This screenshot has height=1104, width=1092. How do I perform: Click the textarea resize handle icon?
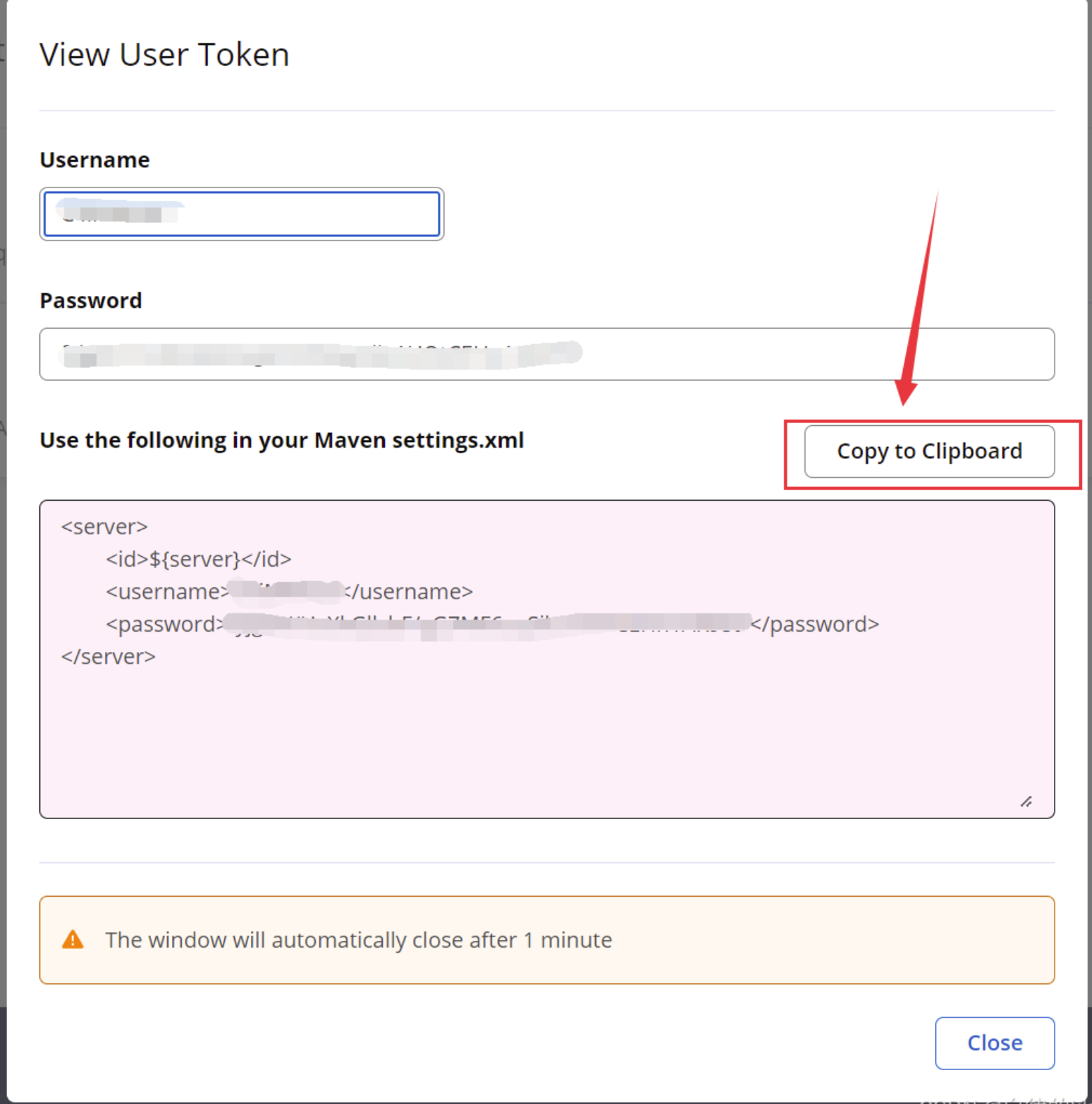[1026, 802]
